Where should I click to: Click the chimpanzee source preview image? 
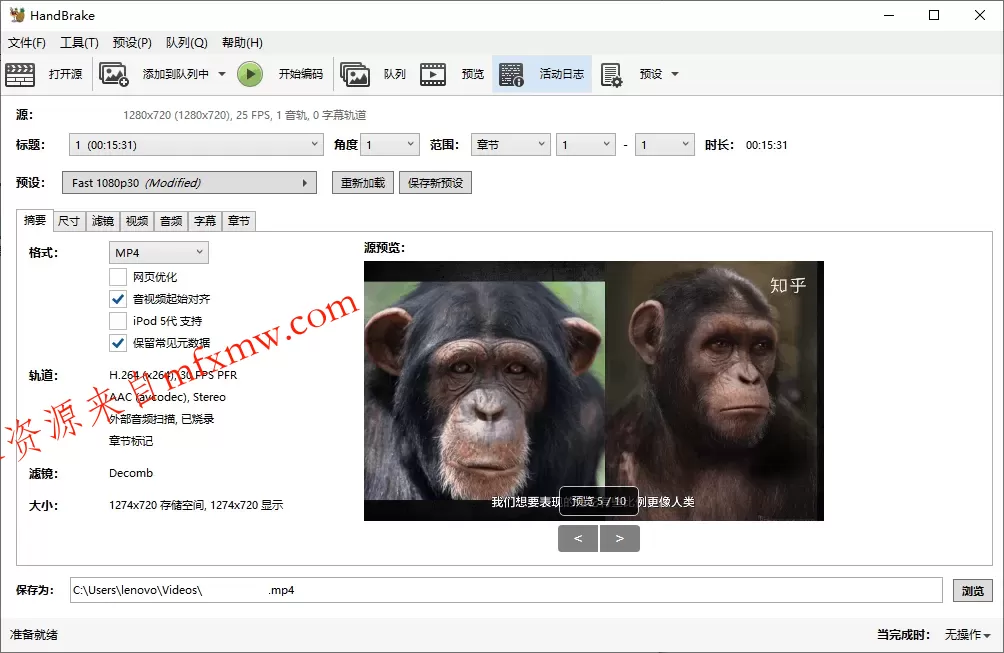pos(594,391)
